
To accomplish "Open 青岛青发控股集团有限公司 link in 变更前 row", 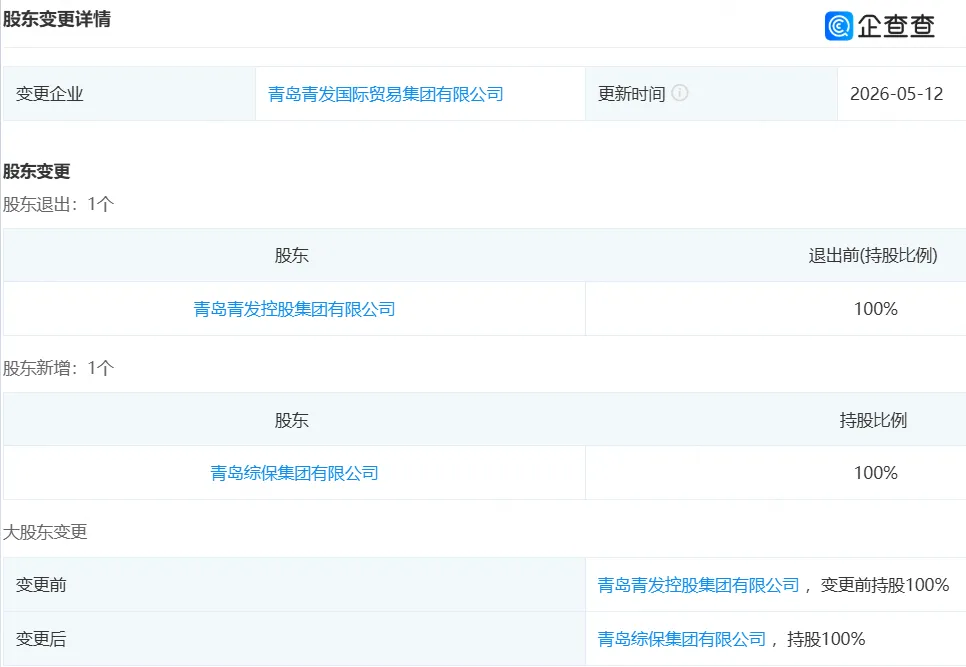I will [699, 585].
